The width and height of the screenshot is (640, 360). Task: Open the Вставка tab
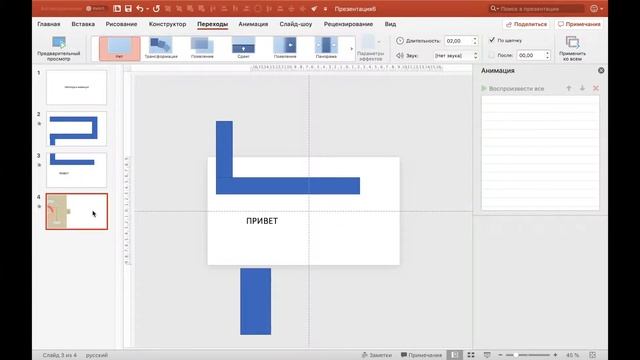click(x=83, y=24)
